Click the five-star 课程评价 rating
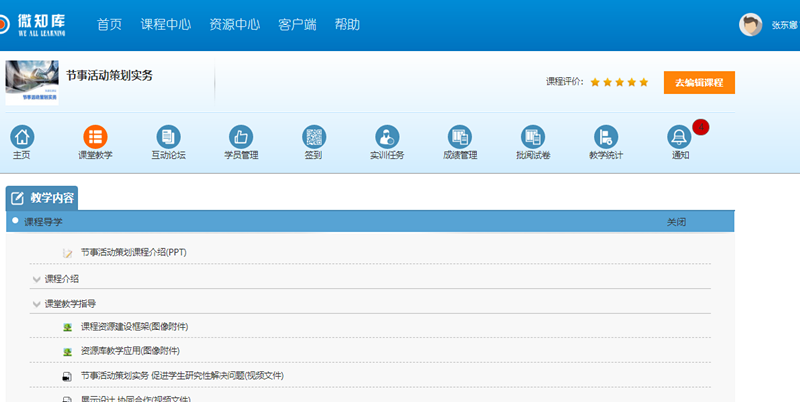 pyautogui.click(x=619, y=82)
